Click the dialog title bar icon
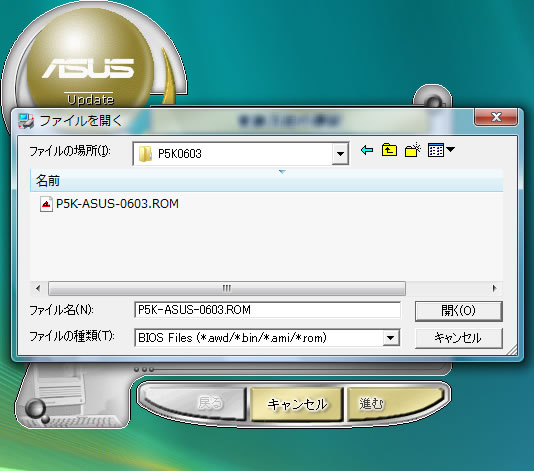This screenshot has height=471, width=534. point(26,121)
